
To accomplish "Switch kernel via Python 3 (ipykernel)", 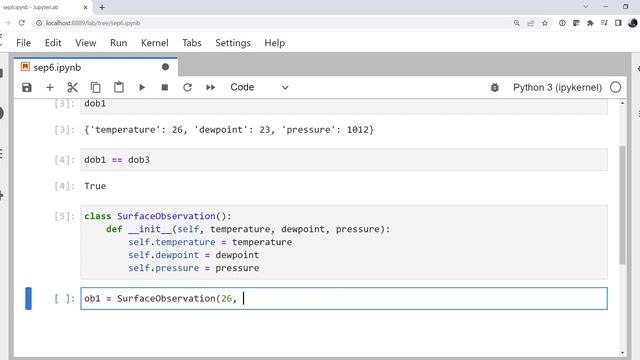I will (557, 87).
